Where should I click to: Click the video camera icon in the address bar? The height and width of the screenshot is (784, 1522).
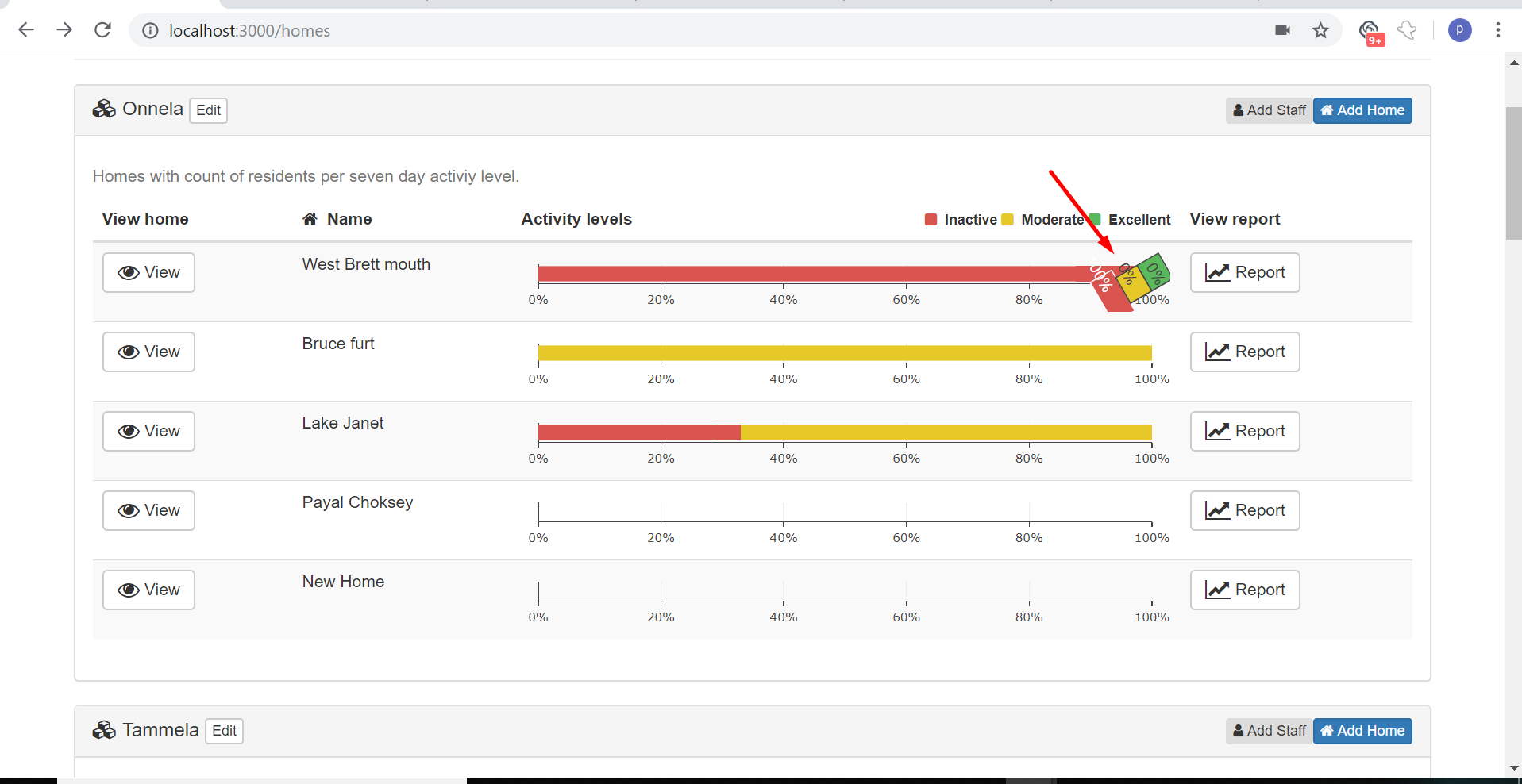tap(1281, 30)
